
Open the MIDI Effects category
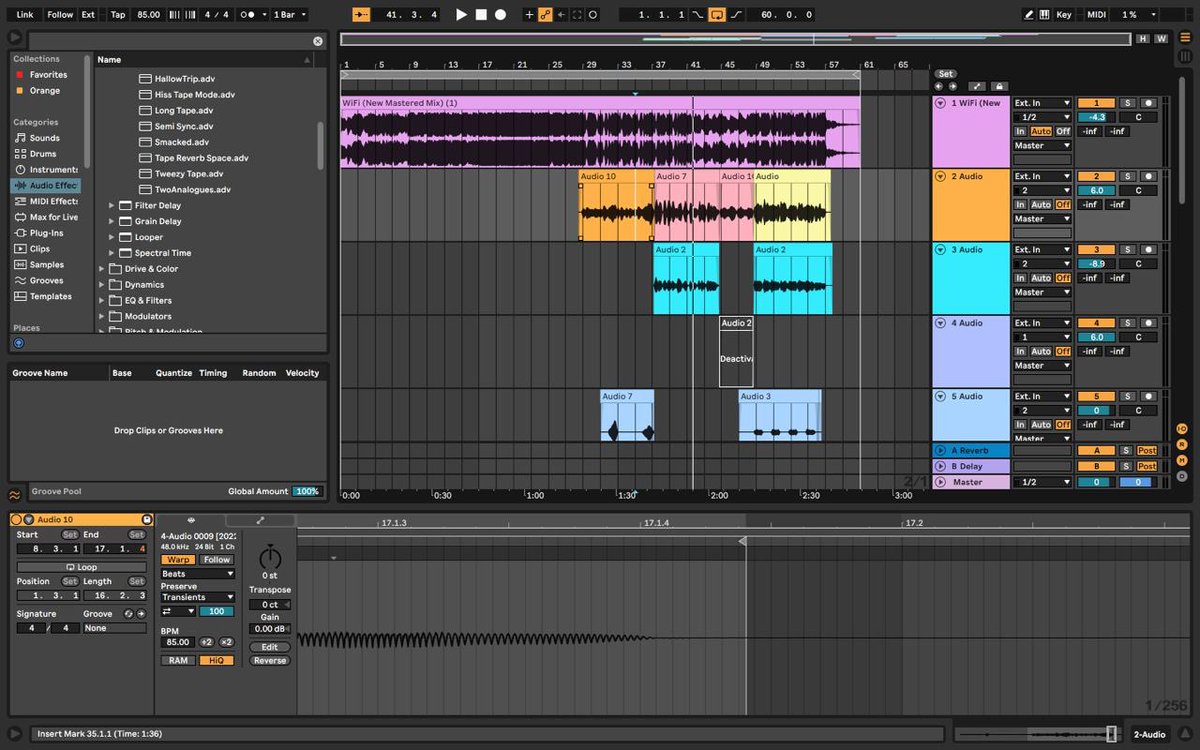pyautogui.click(x=46, y=201)
